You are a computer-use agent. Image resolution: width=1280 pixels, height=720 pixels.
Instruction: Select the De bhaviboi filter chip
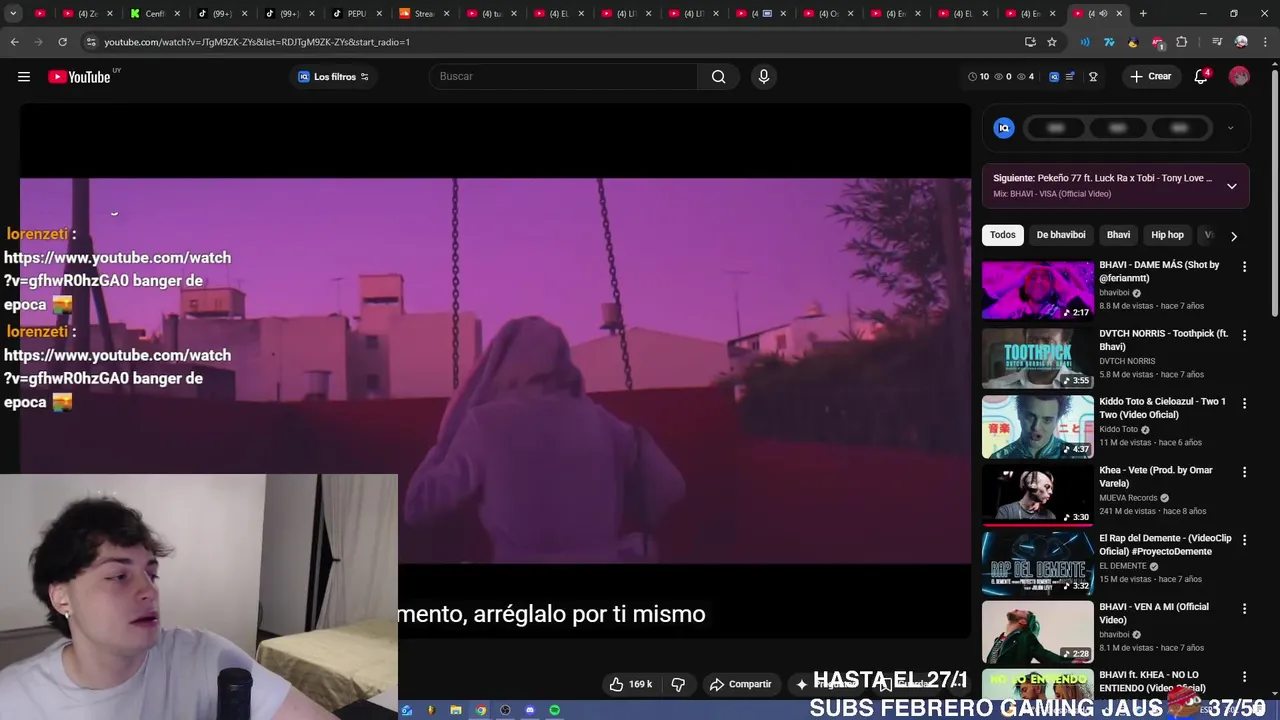(x=1061, y=235)
